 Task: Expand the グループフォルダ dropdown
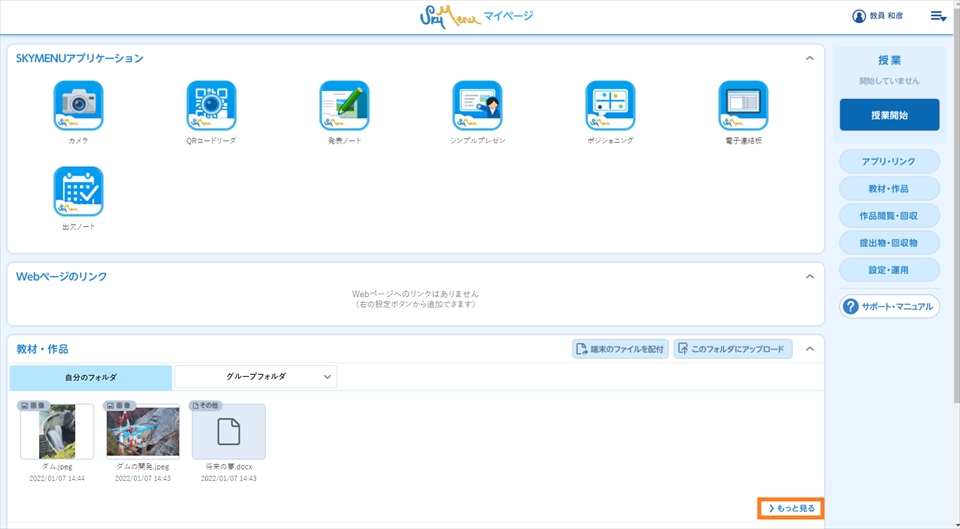(x=256, y=377)
